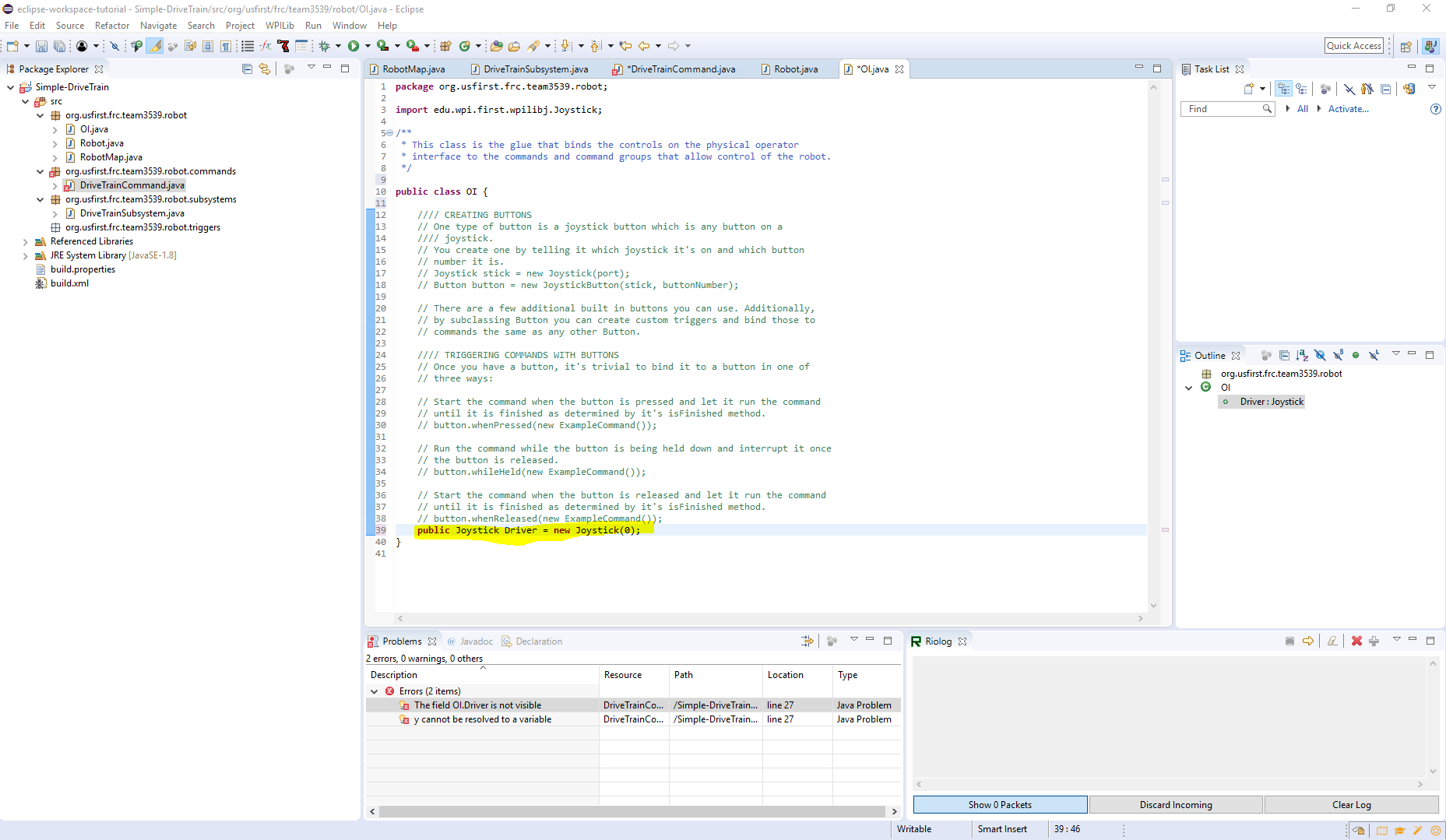Click the Activate link in Task List
The width and height of the screenshot is (1446, 840).
(x=1349, y=109)
